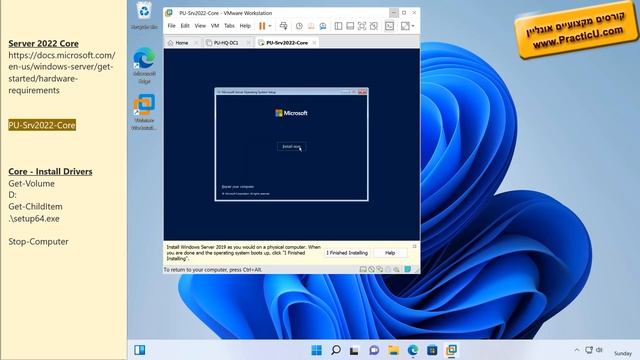Toggle the library sidebar view icon
Viewport: 640px width, 360px height.
point(338,26)
